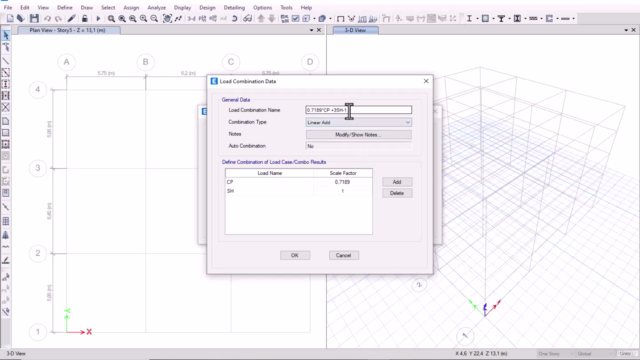
Task: Select the CP row in load table
Action: [298, 182]
